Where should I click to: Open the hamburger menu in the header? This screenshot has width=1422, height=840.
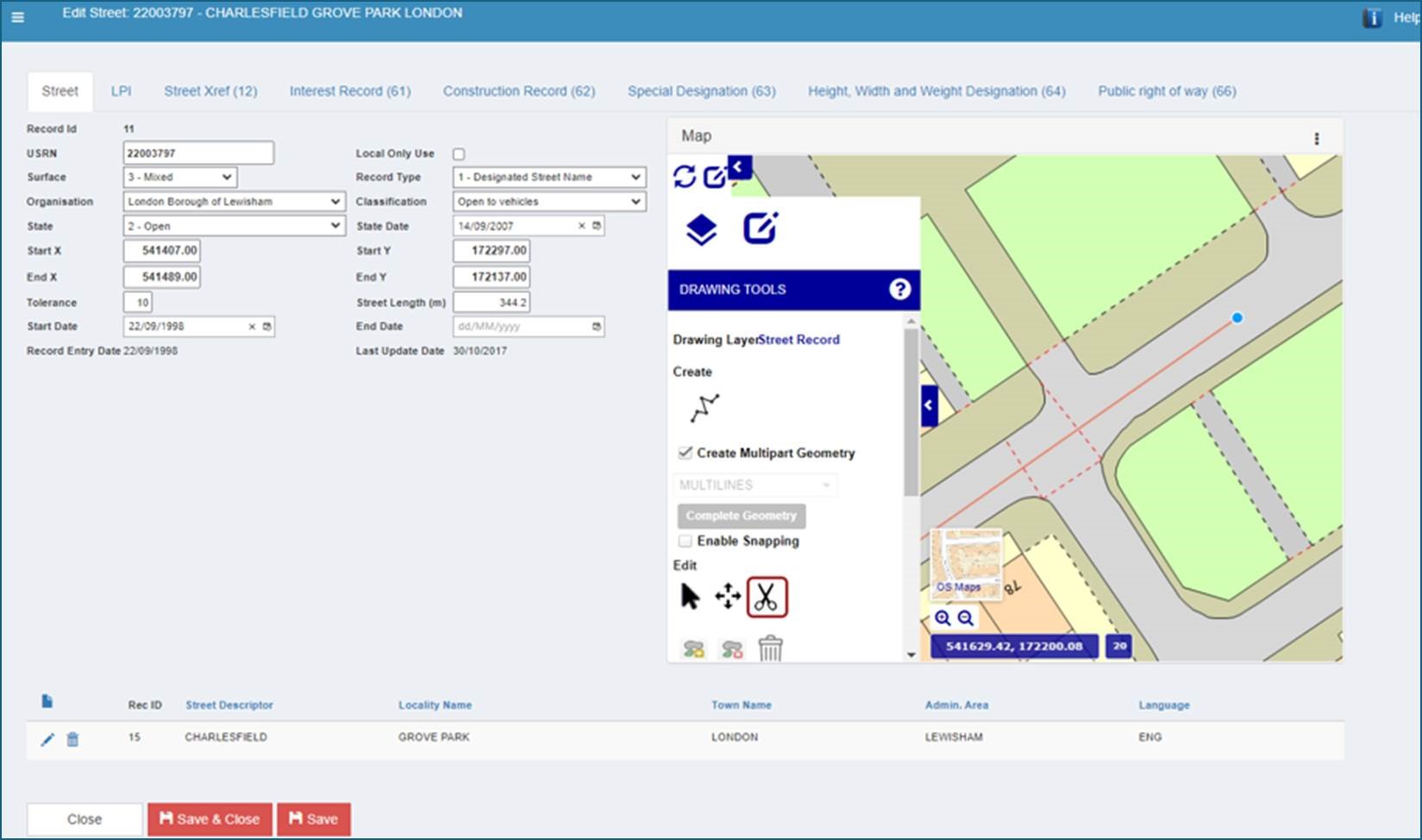17,16
